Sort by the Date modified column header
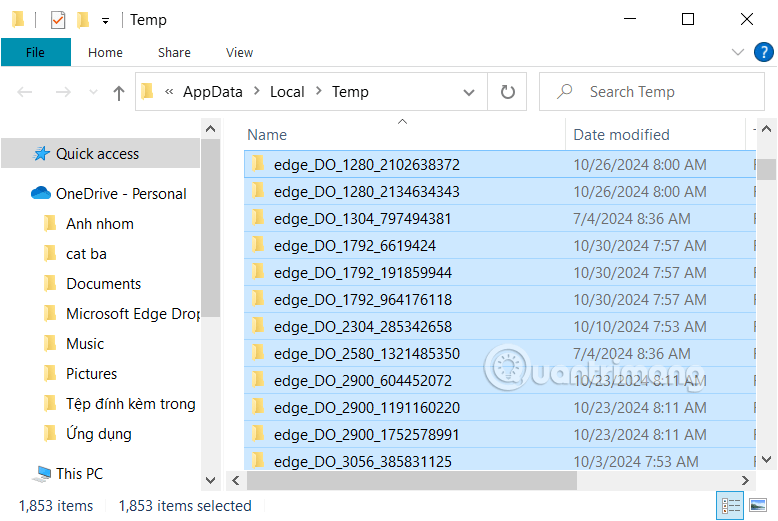 [x=621, y=135]
